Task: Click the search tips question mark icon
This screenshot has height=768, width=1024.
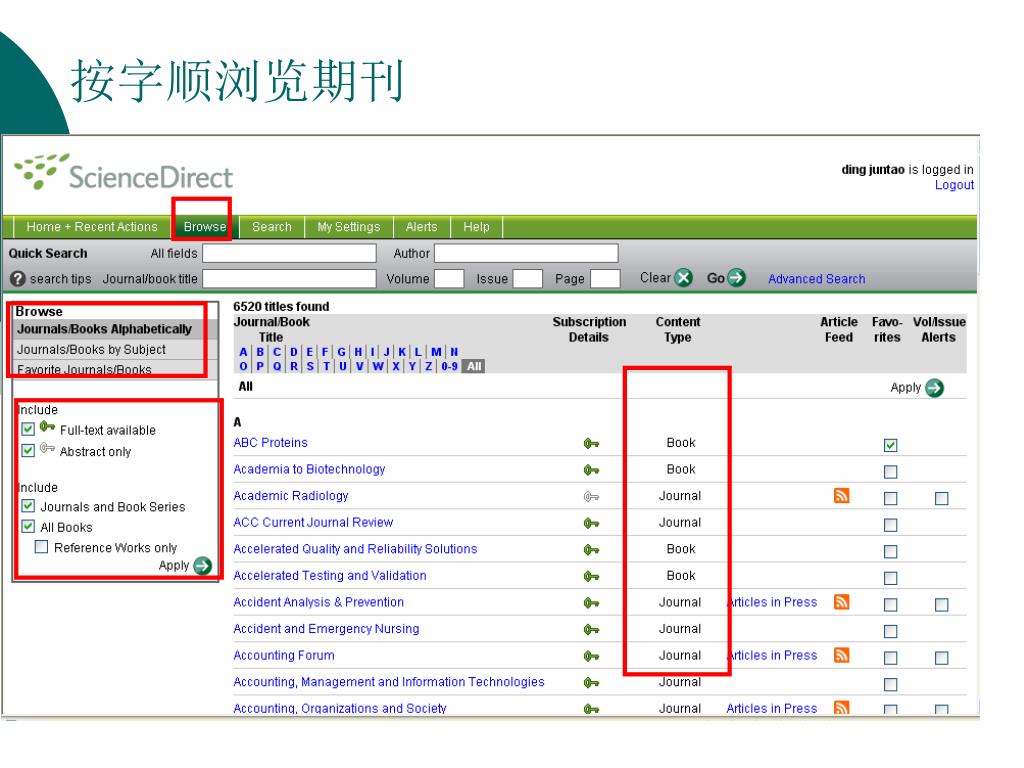Action: coord(18,279)
